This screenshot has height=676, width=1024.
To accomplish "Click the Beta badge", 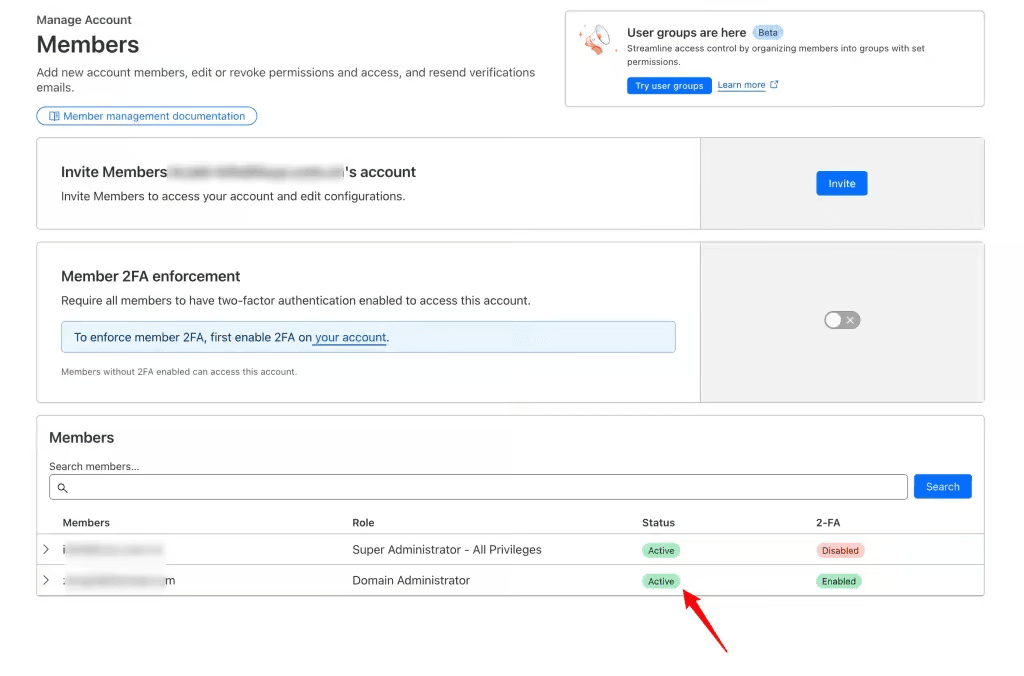I will coord(767,33).
